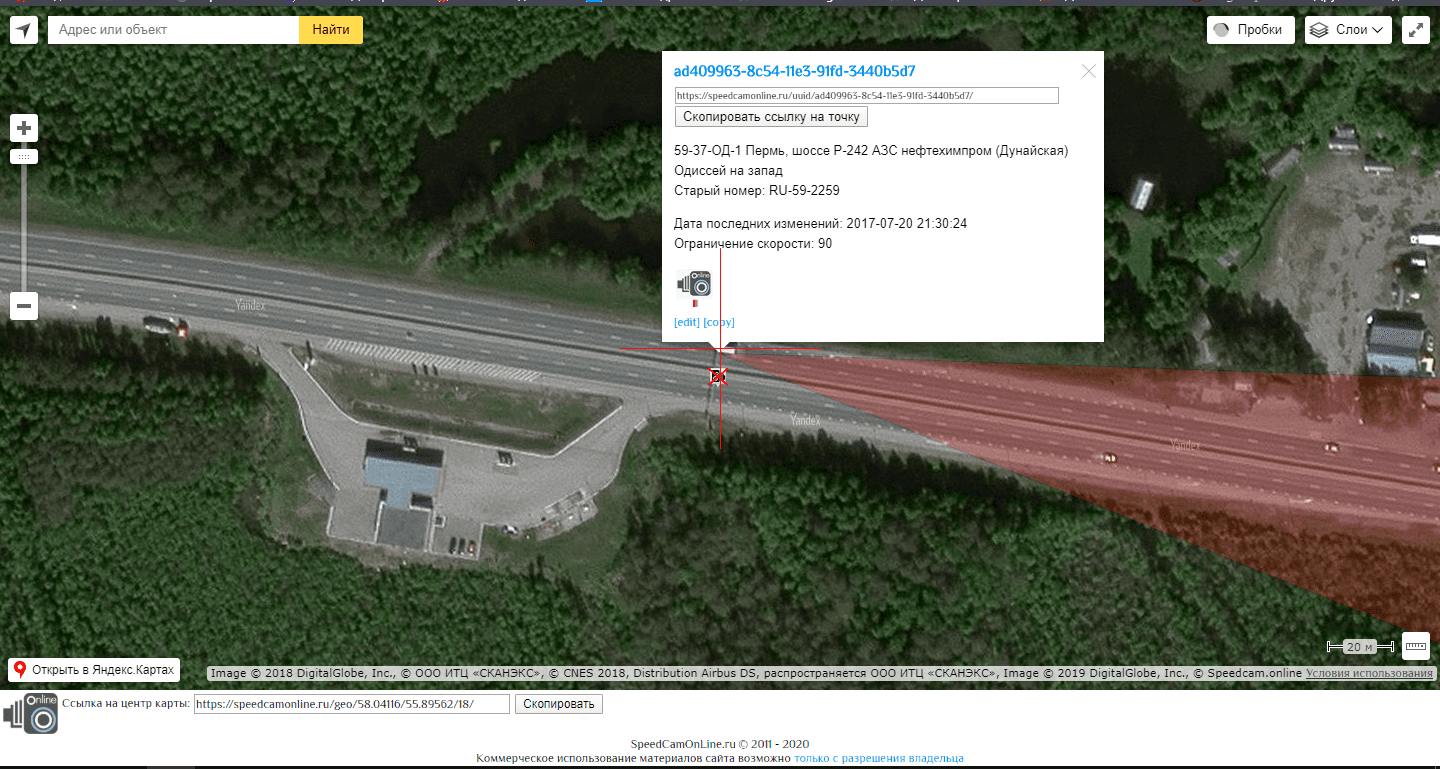Click the geolocation arrow icon
This screenshot has height=769, width=1440.
[24, 30]
